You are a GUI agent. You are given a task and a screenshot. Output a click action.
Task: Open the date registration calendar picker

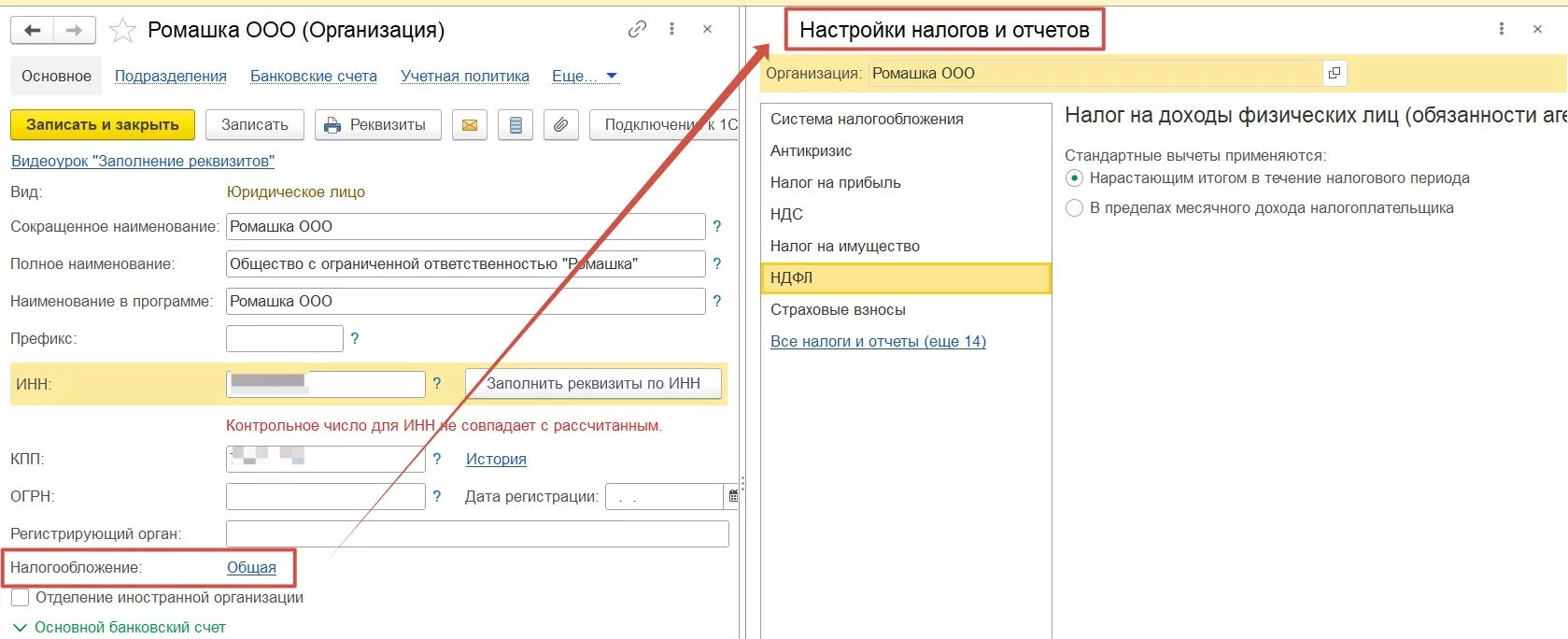coord(733,496)
